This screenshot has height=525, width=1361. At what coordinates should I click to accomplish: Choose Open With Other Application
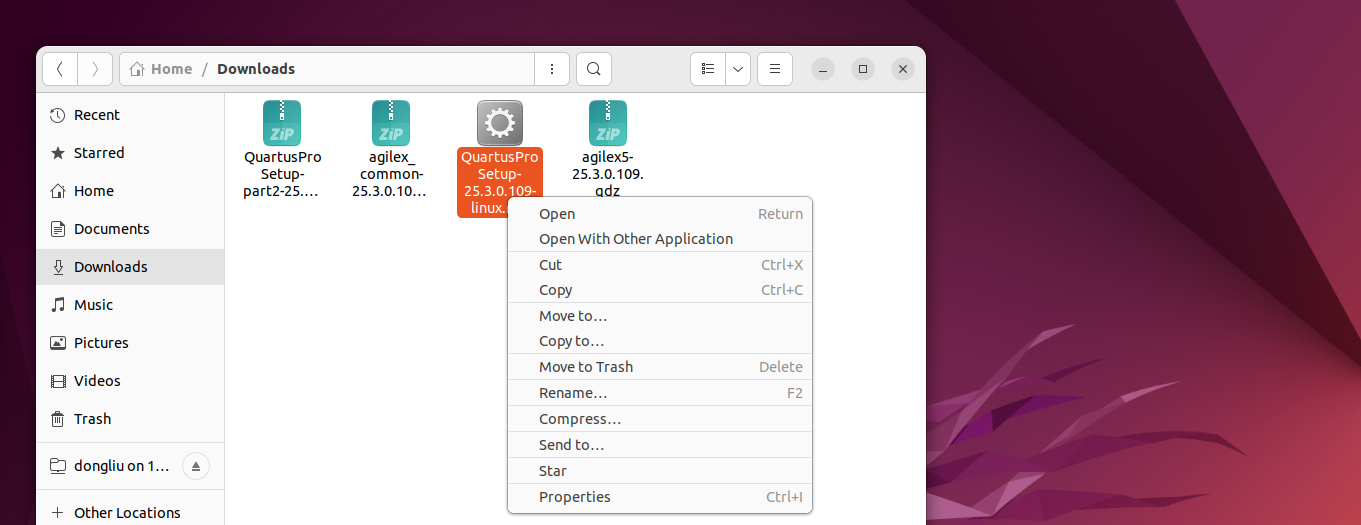[660, 239]
